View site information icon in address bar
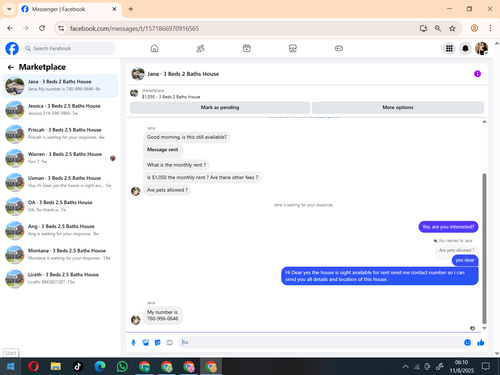This screenshot has height=375, width=500. (61, 28)
